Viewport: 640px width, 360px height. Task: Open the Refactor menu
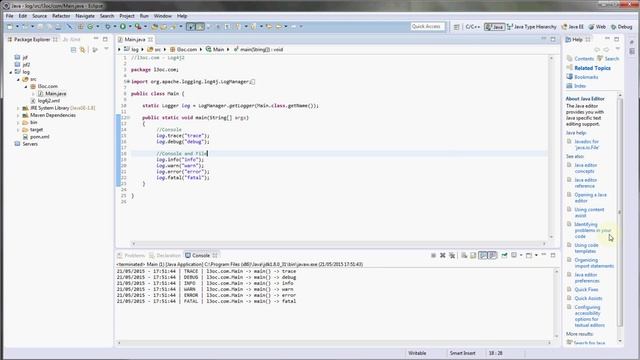tap(61, 16)
